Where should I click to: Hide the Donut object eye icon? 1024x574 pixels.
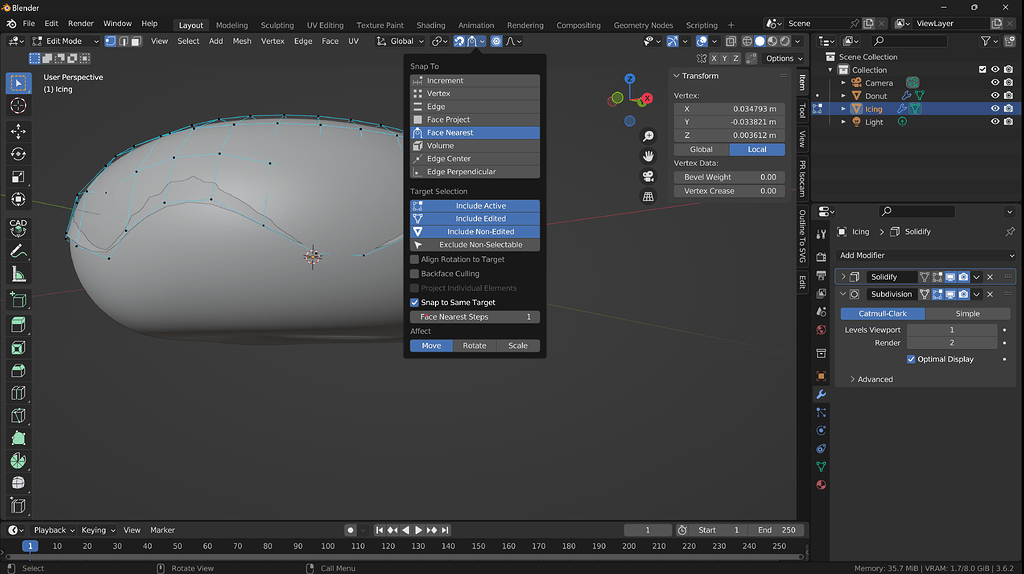point(995,95)
